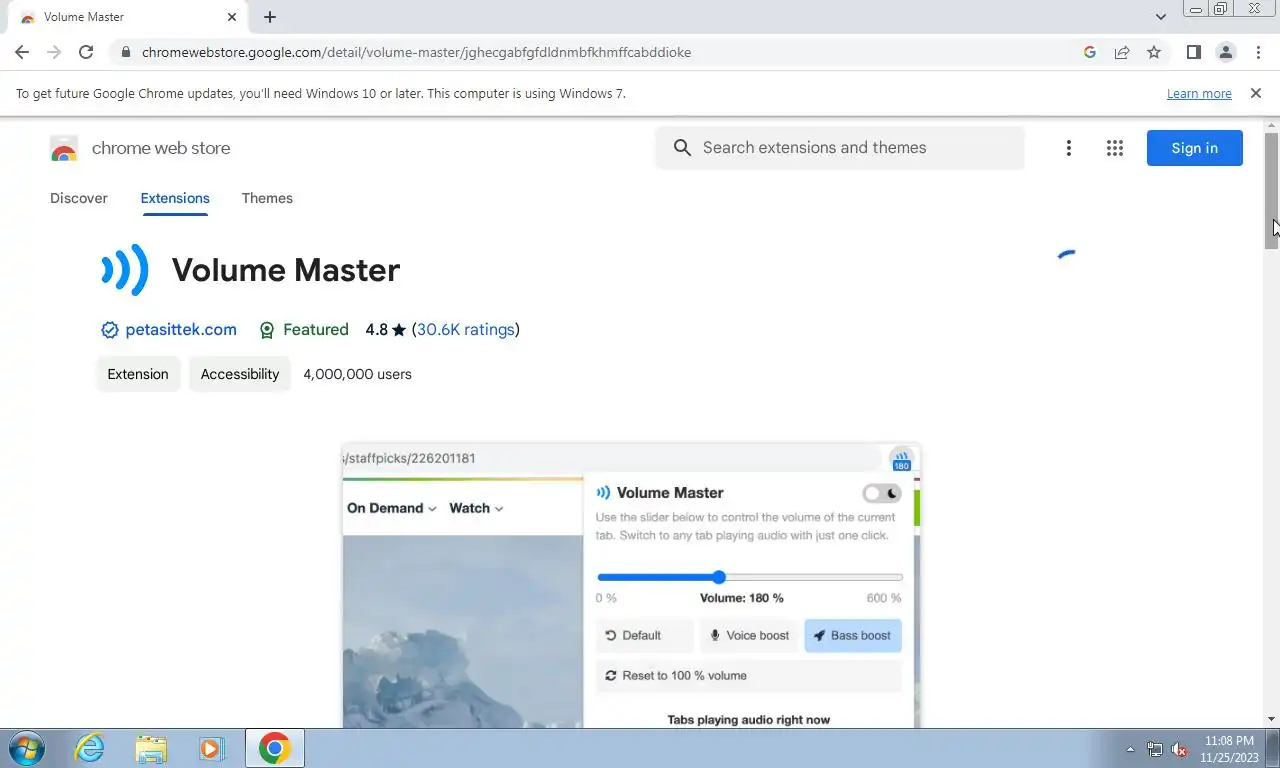Click the Accessibility category chip
1280x768 pixels.
click(x=240, y=374)
